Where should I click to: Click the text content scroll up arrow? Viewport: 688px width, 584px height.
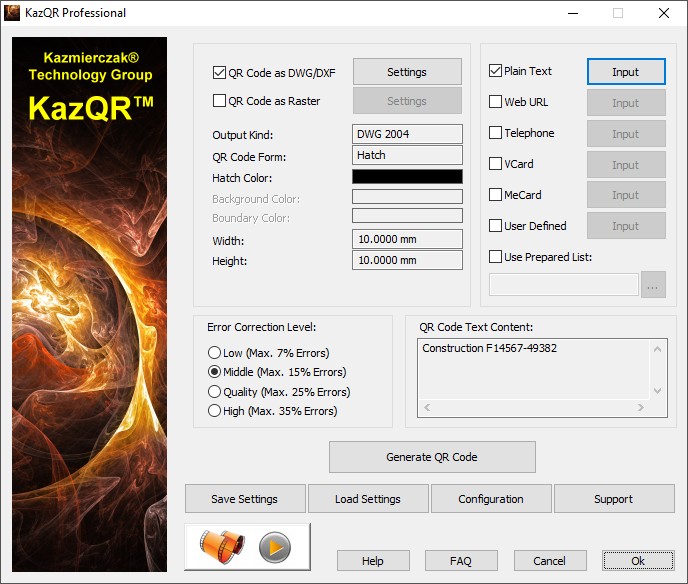click(x=657, y=349)
